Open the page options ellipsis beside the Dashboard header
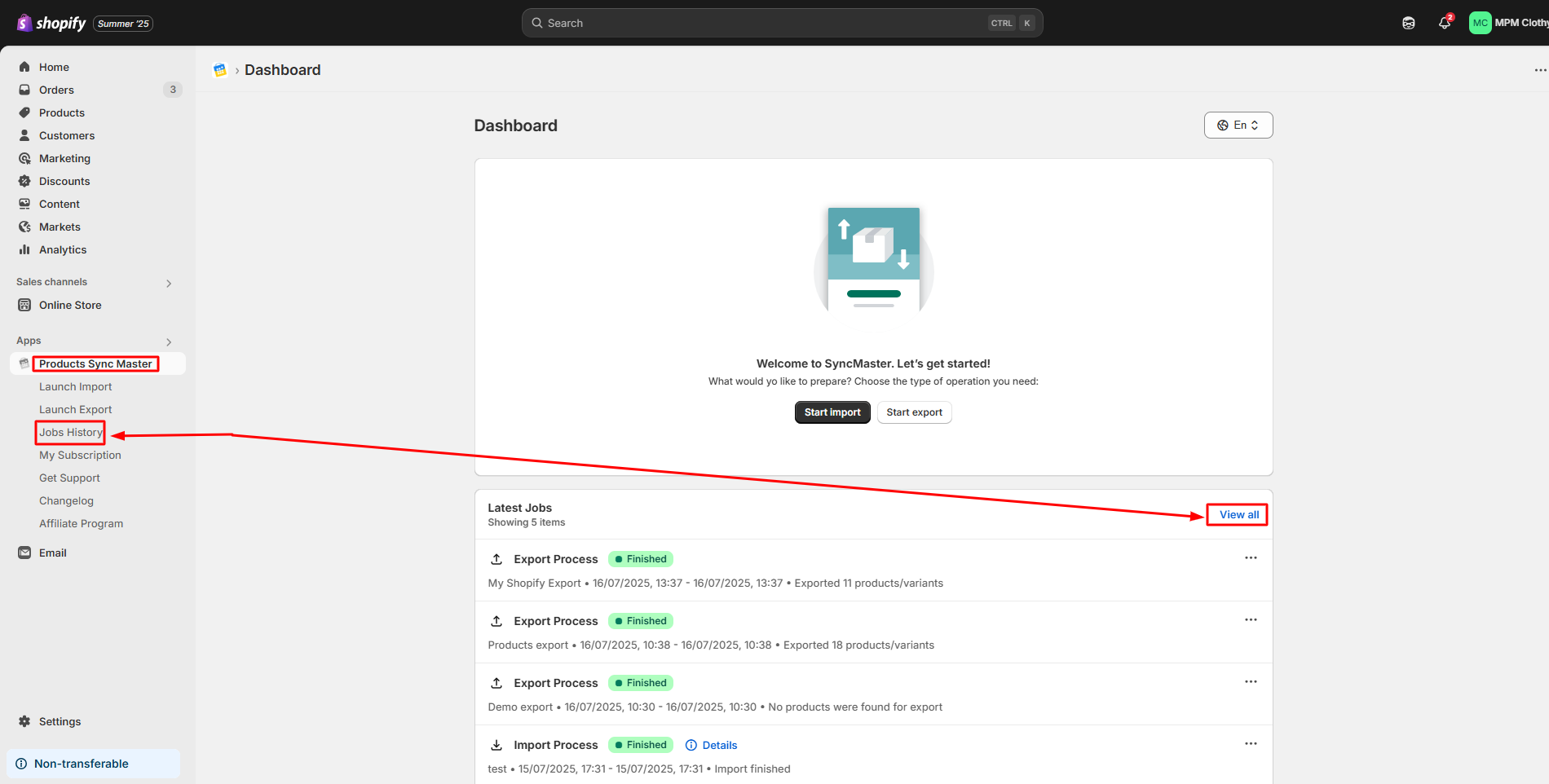Image resolution: width=1549 pixels, height=784 pixels. [1540, 70]
